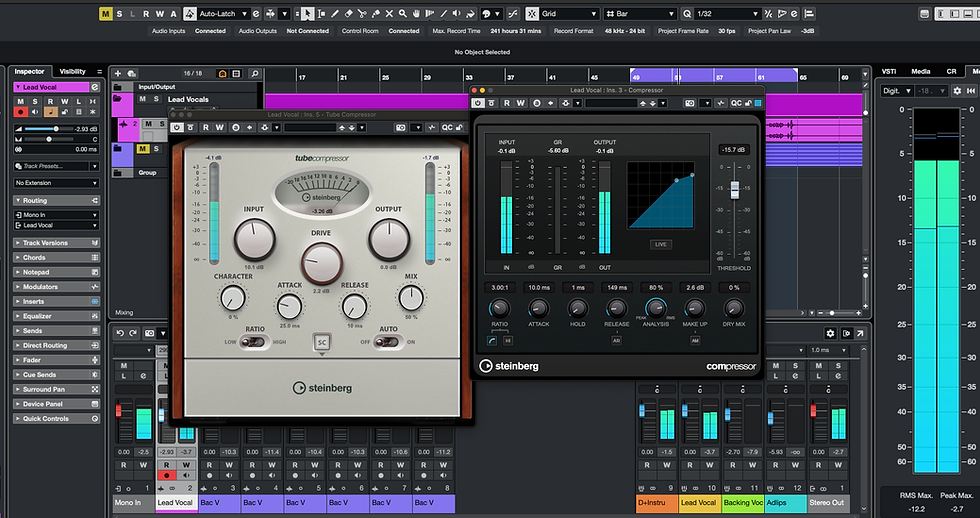This screenshot has width=980, height=518.
Task: Select the Range Selection tool
Action: 321,14
